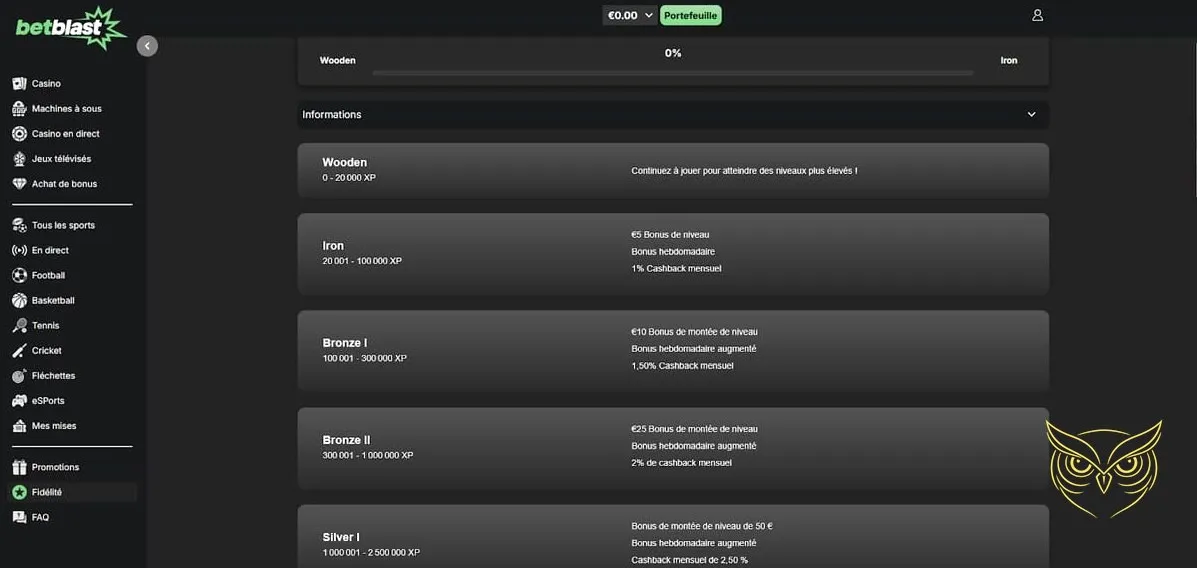
Task: Click the 0% progress label
Action: tap(673, 53)
